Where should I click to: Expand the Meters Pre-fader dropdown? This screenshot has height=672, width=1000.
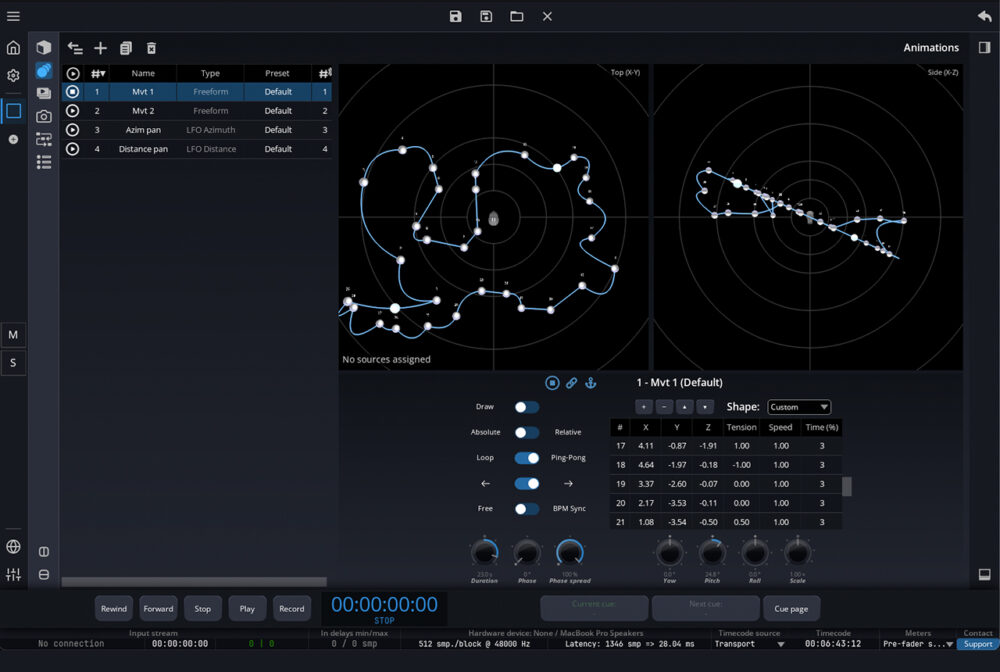click(917, 644)
